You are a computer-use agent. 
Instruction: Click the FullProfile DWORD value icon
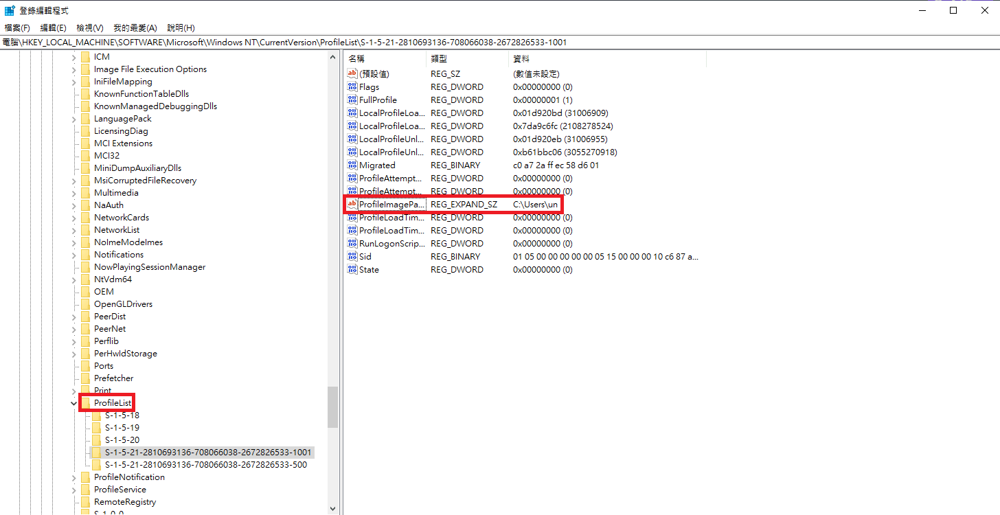pos(352,100)
